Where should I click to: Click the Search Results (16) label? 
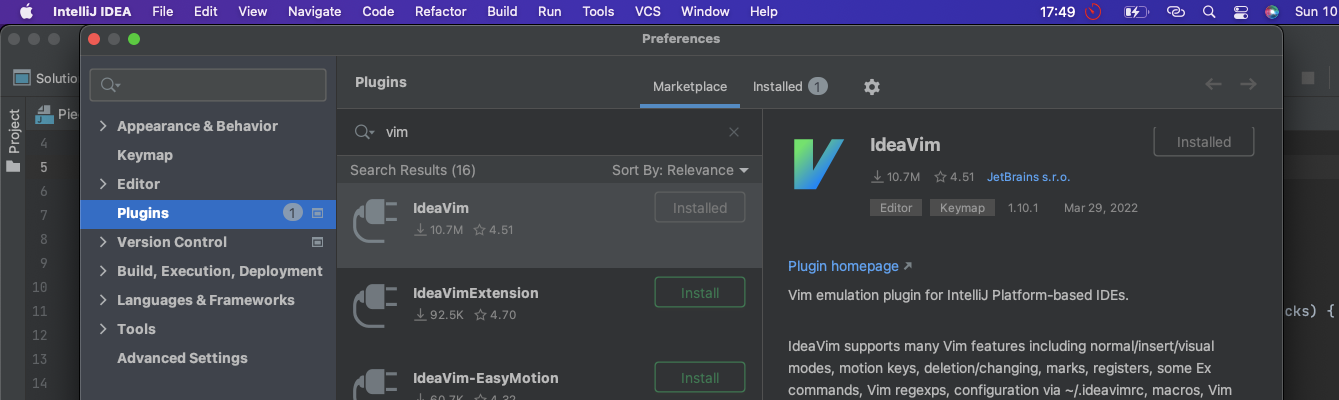pyautogui.click(x=413, y=170)
